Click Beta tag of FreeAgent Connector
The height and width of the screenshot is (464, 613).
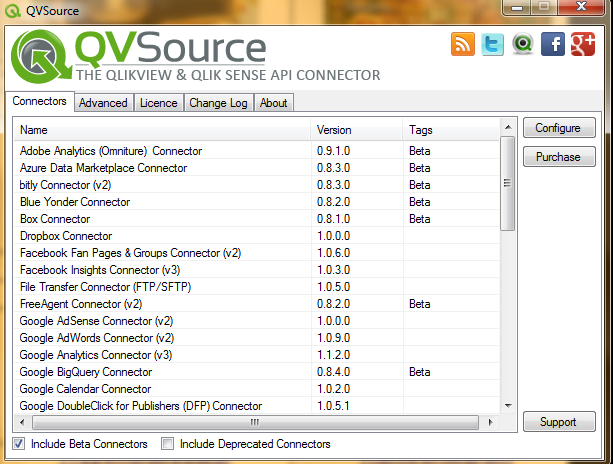click(420, 304)
